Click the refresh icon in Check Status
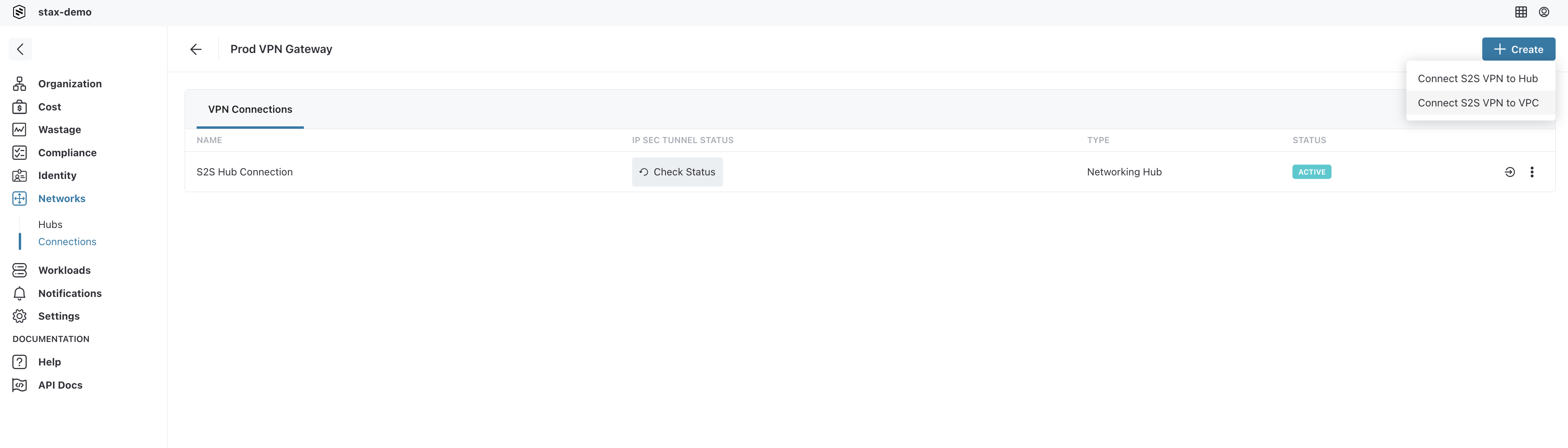Viewport: 1568px width, 448px height. [643, 172]
